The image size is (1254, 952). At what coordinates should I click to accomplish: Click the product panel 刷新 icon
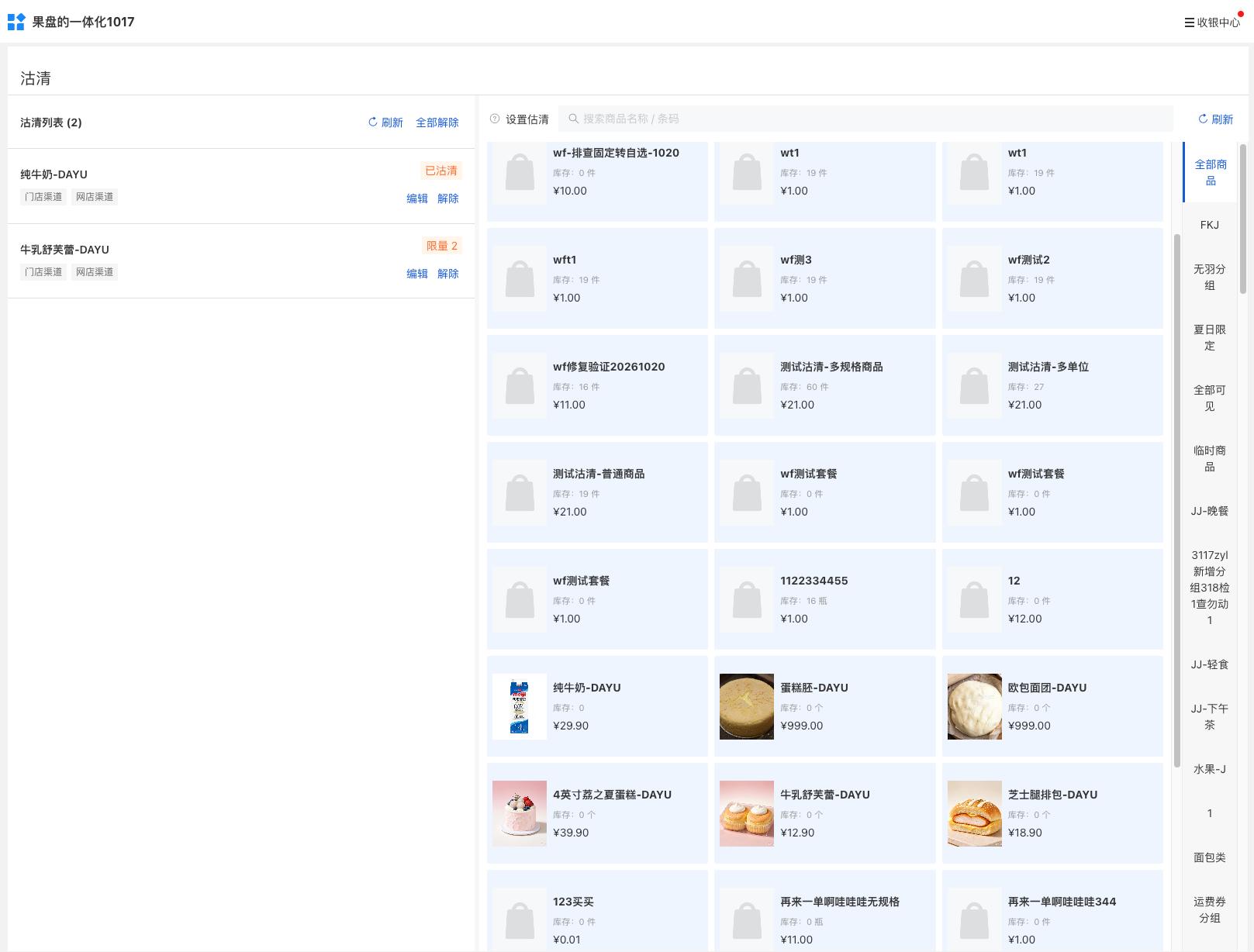[x=1203, y=119]
